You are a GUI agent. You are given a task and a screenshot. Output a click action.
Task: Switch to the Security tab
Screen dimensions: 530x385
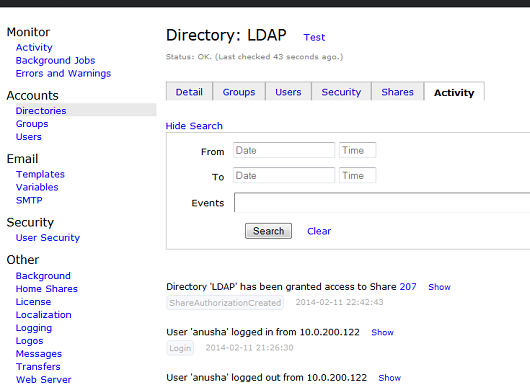pyautogui.click(x=341, y=92)
